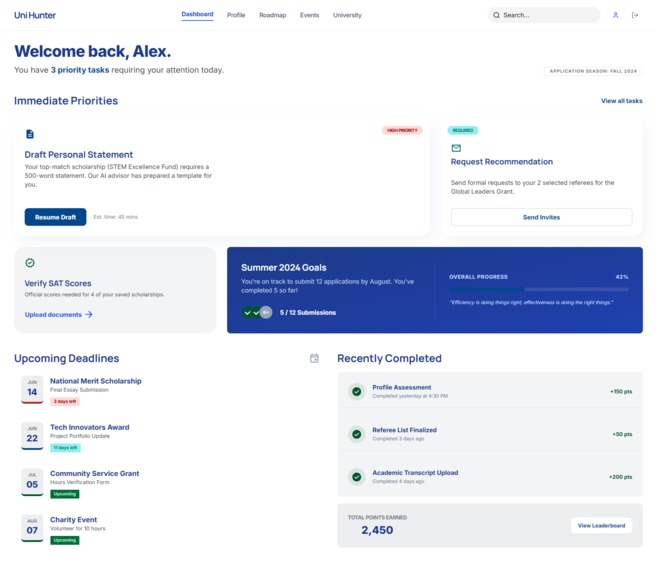Click the Summer 2024 Goals heading
Image resolution: width=657 pixels, height=573 pixels.
coord(284,267)
